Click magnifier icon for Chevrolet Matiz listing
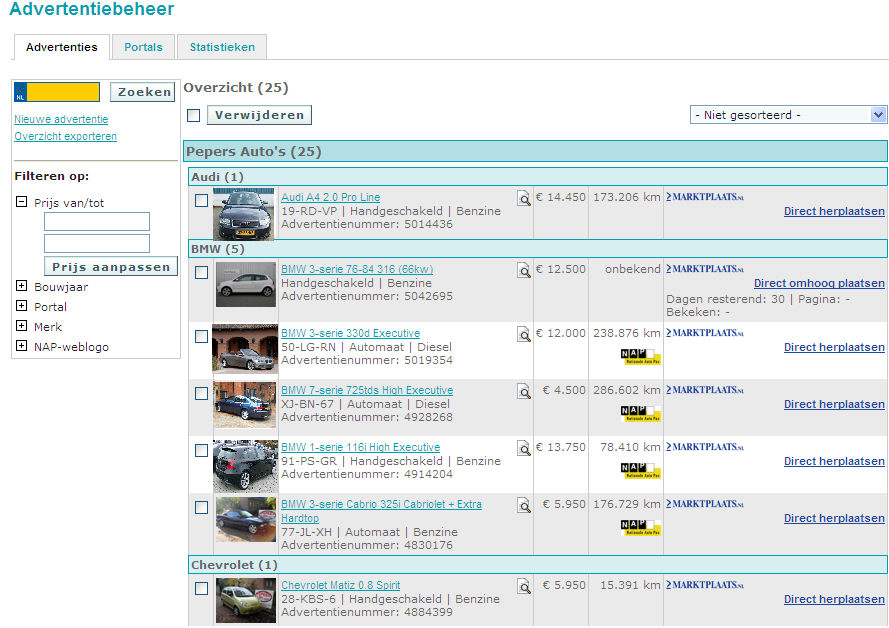Viewport: 889px width, 628px height. point(524,587)
